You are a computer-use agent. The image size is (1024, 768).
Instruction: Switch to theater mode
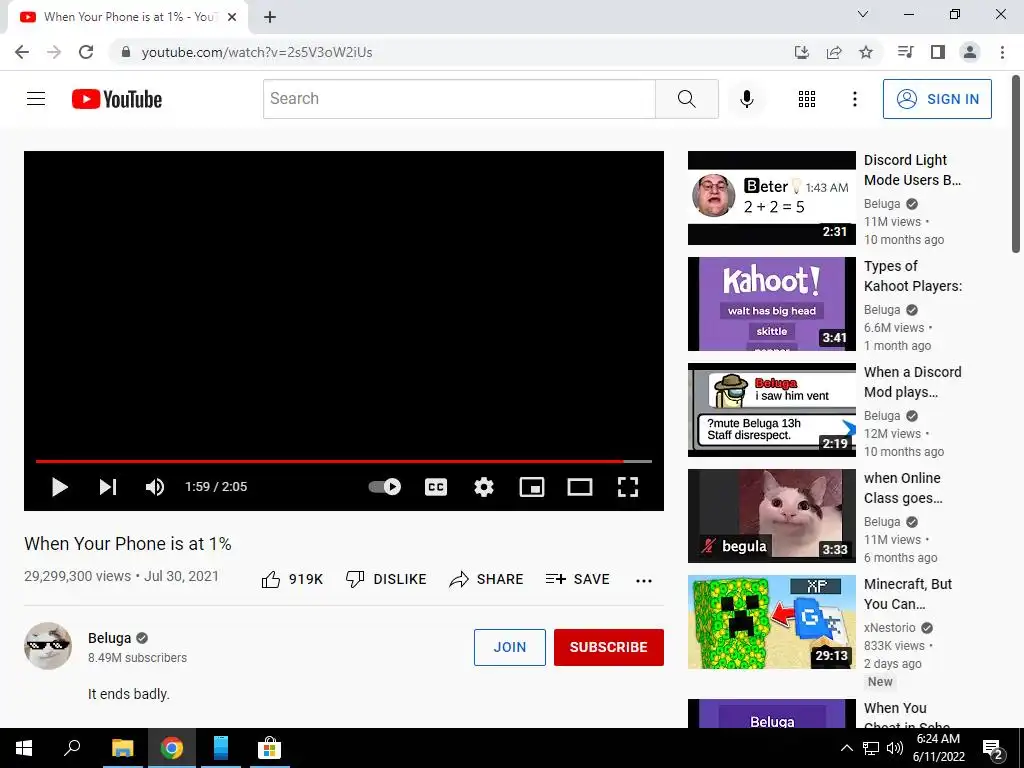point(580,487)
